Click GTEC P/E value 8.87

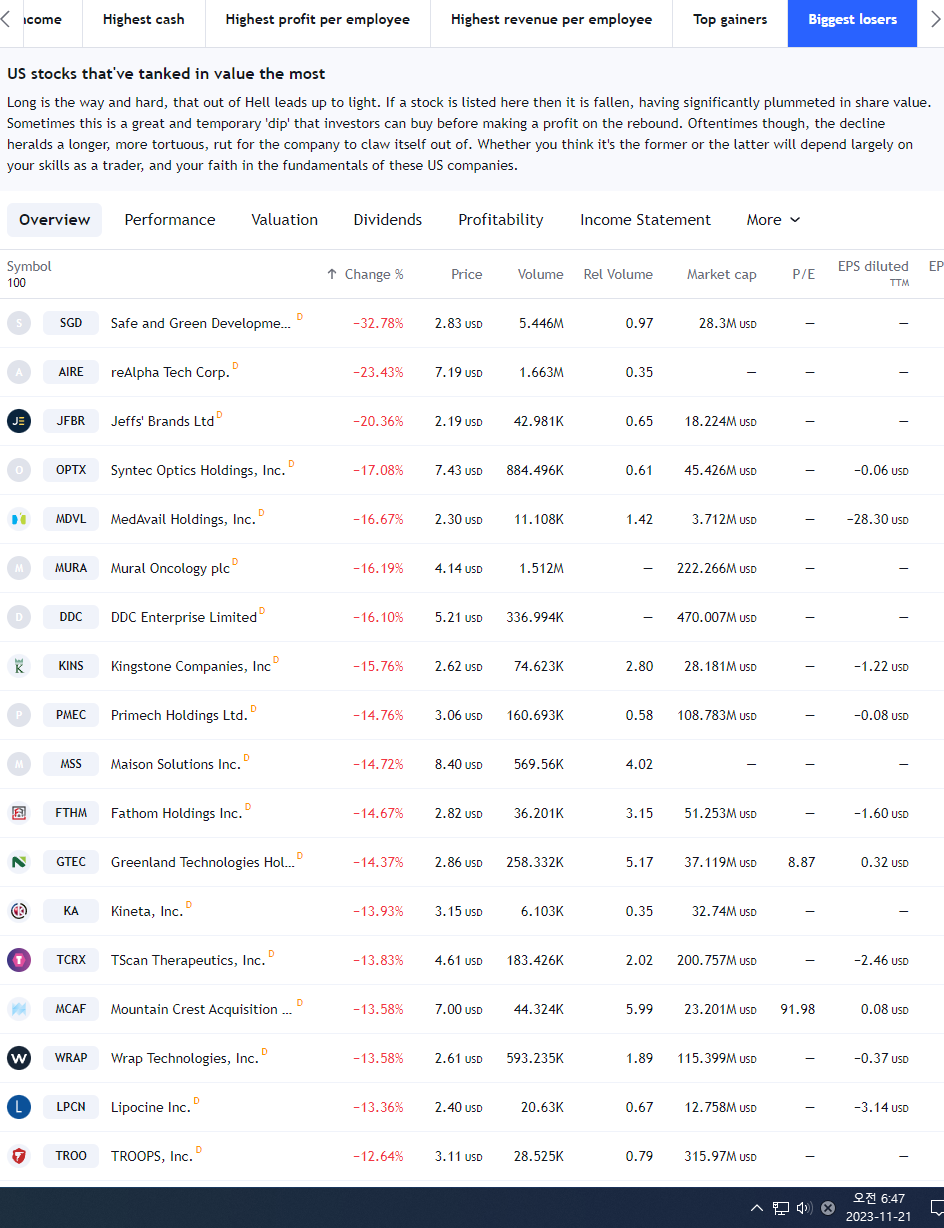pos(801,862)
